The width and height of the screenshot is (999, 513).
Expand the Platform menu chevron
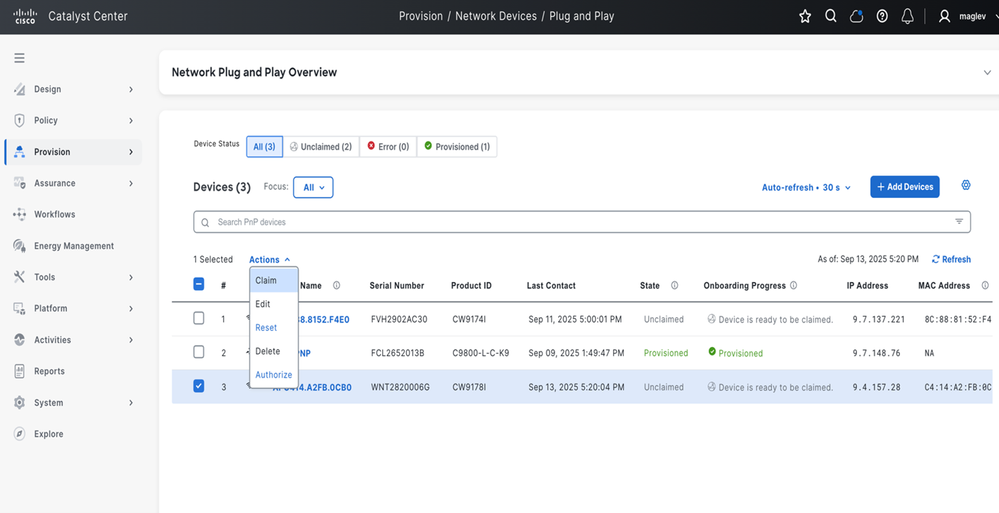(131, 308)
